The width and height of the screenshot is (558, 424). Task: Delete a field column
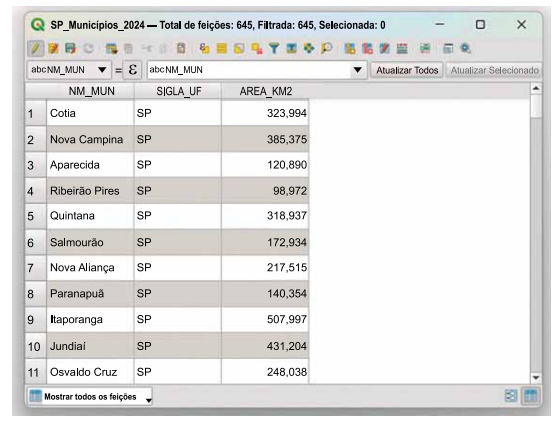[367, 48]
